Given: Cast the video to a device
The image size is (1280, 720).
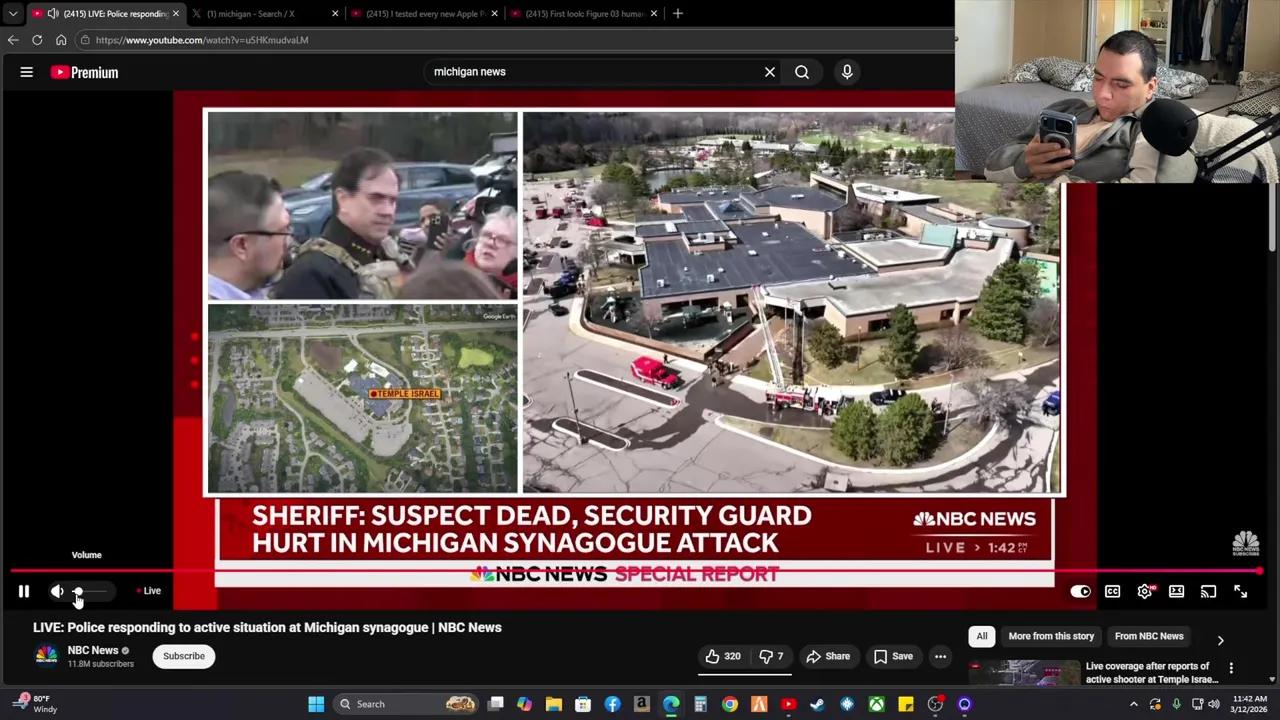Looking at the screenshot, I should pyautogui.click(x=1208, y=592).
